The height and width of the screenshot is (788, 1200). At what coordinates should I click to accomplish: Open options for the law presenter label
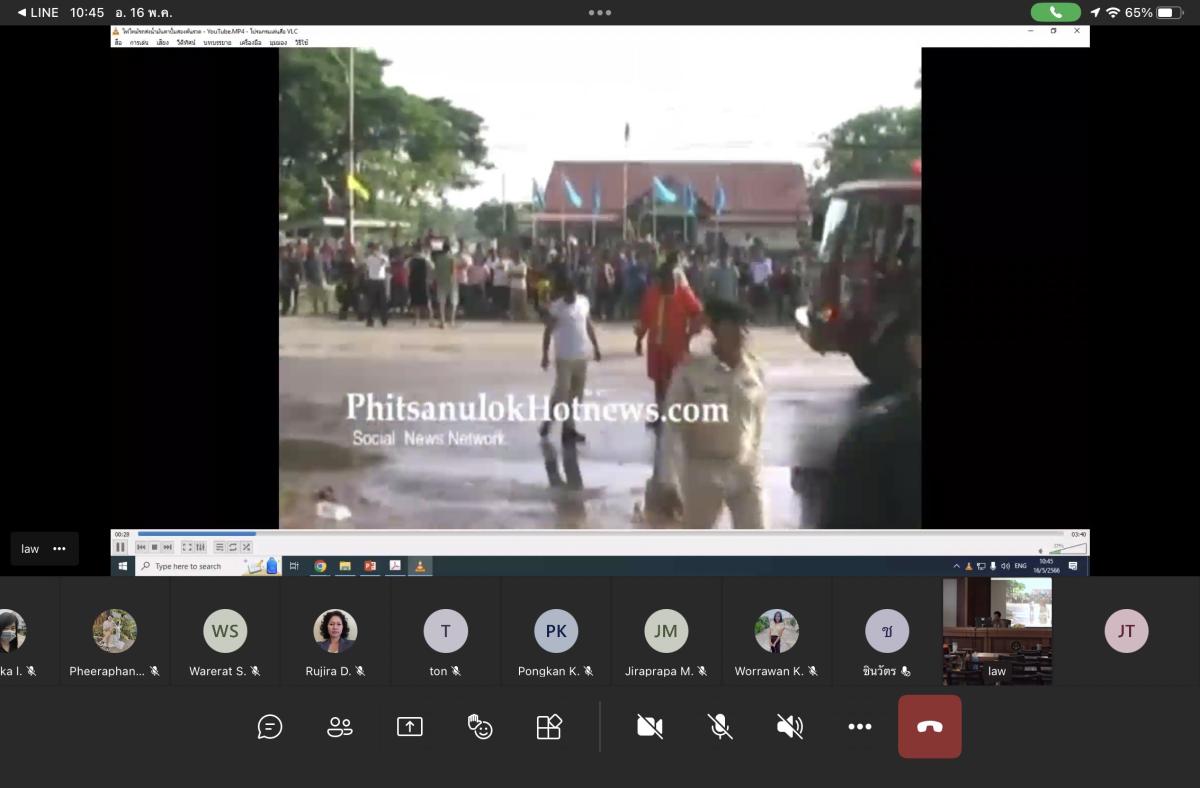click(x=59, y=549)
